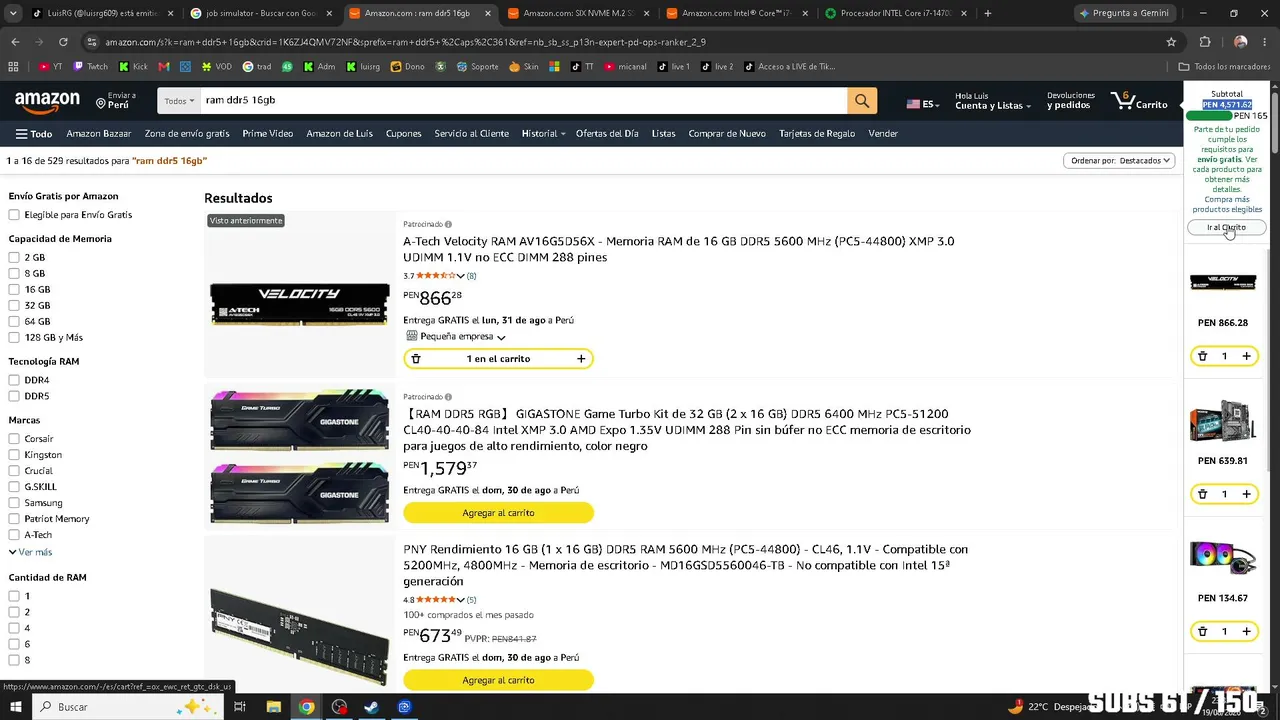Expand the A-Tech 3.7 star rating popover
Viewport: 1280px width, 720px height.
pos(434,276)
